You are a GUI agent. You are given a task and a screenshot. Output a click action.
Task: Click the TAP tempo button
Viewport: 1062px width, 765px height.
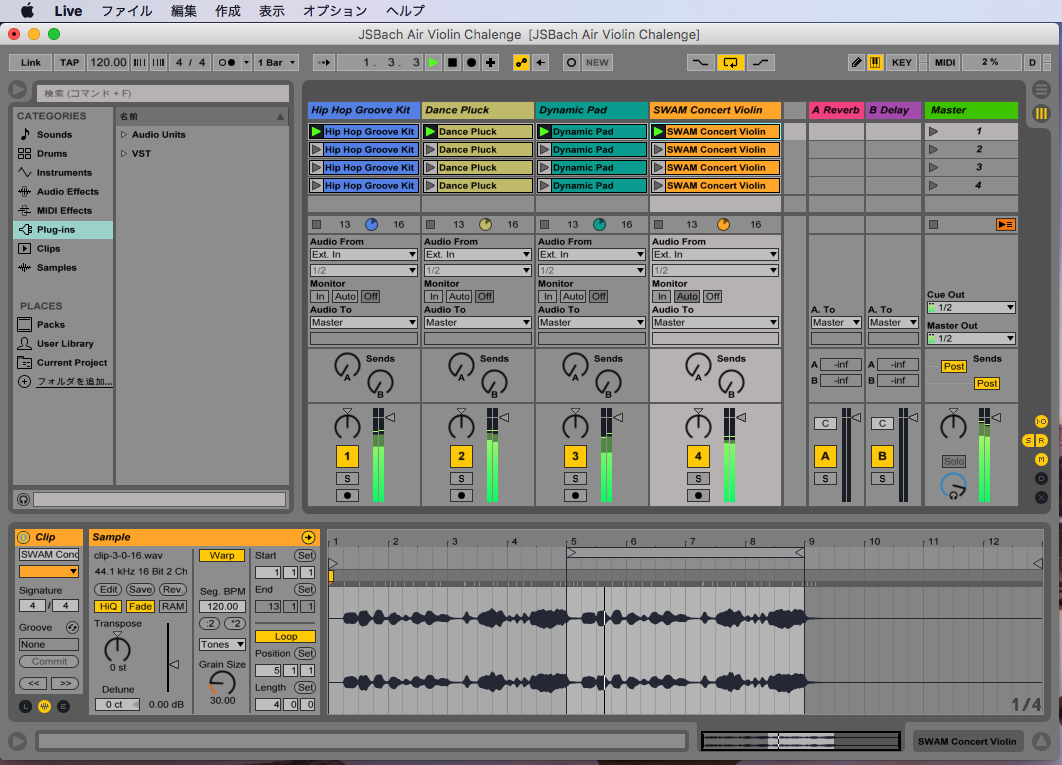pos(69,62)
